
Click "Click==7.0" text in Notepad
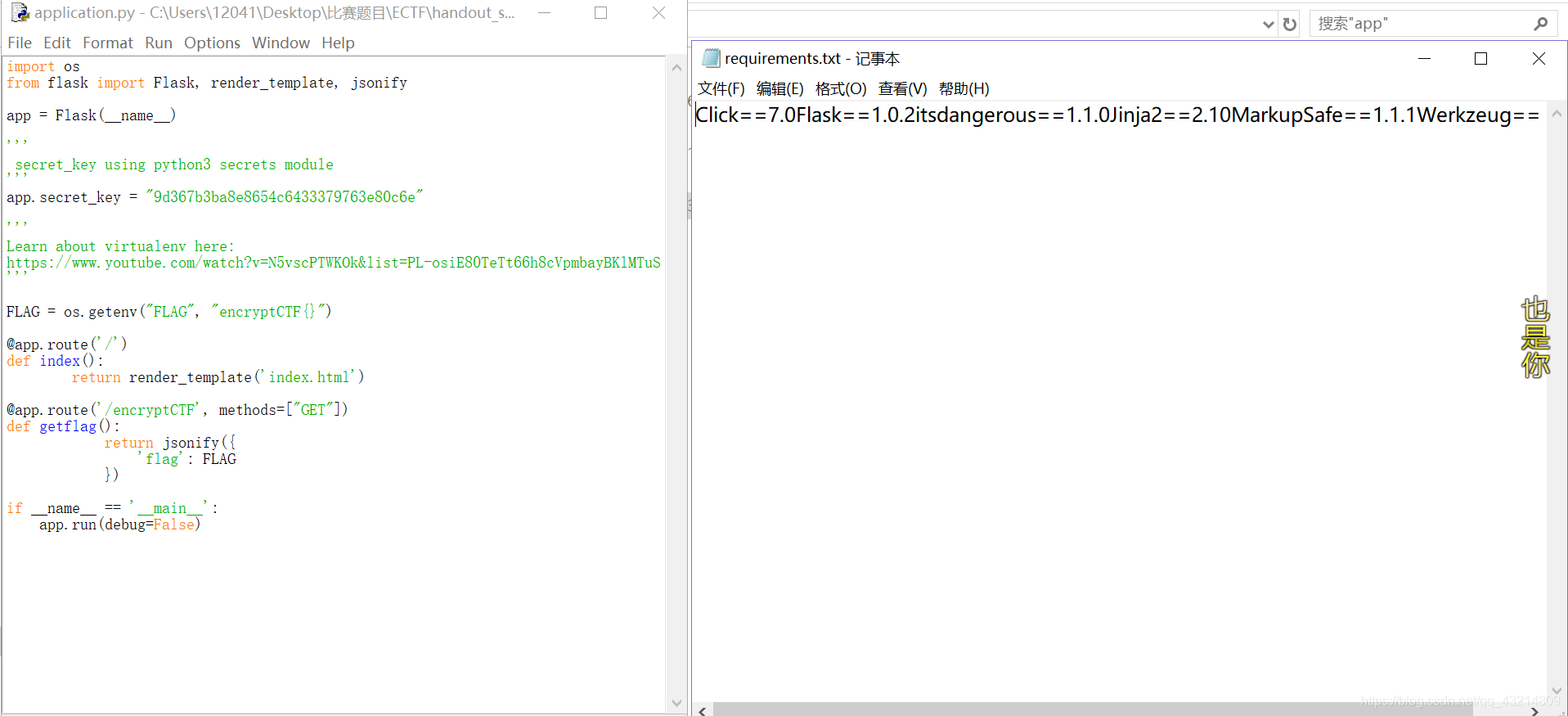click(745, 115)
